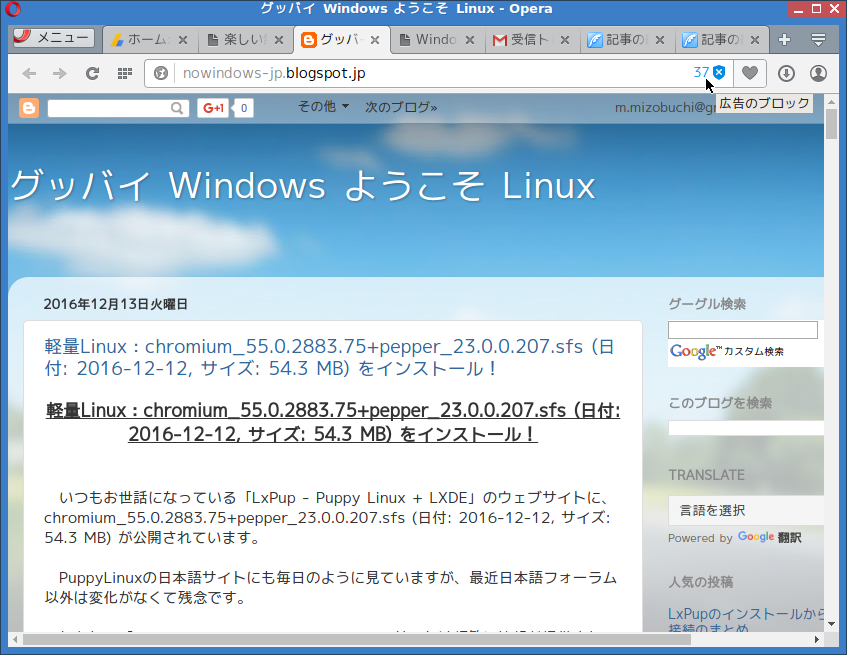Close the Windo tab
Viewport: 847px width, 655px height.
coord(470,40)
